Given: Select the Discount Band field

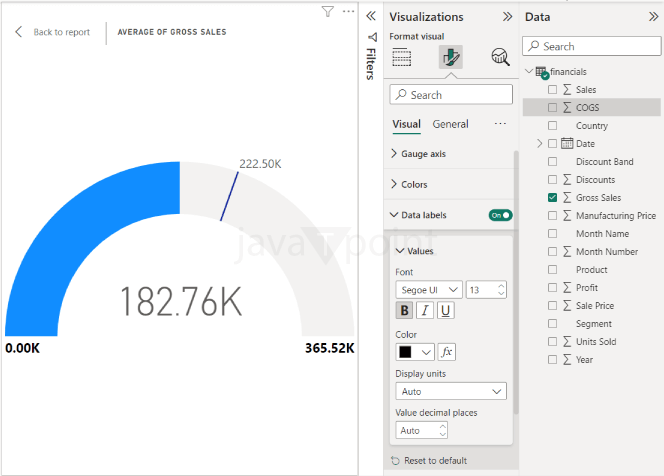Looking at the screenshot, I should point(604,162).
